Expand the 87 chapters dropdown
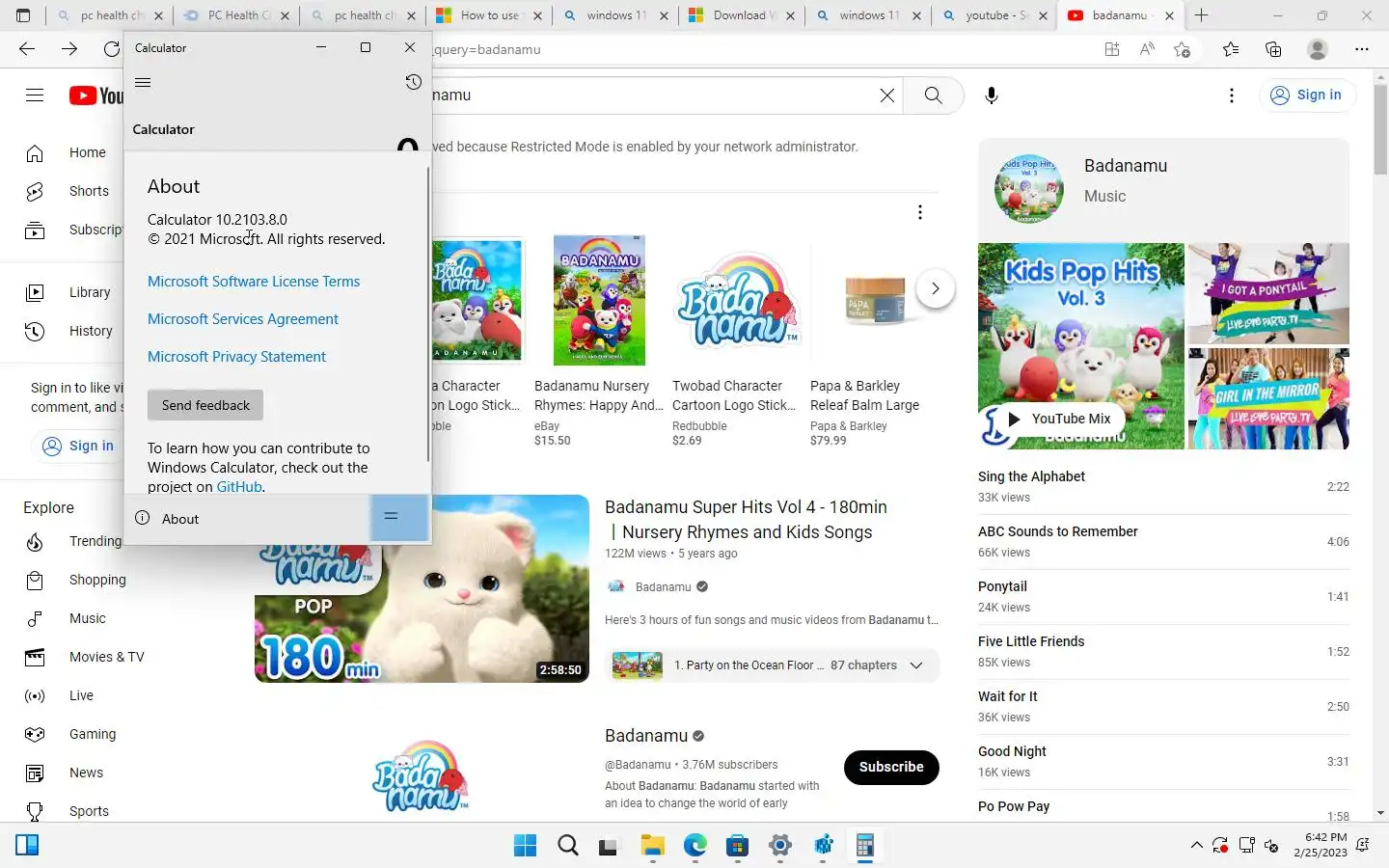The image size is (1389, 868). [x=916, y=665]
